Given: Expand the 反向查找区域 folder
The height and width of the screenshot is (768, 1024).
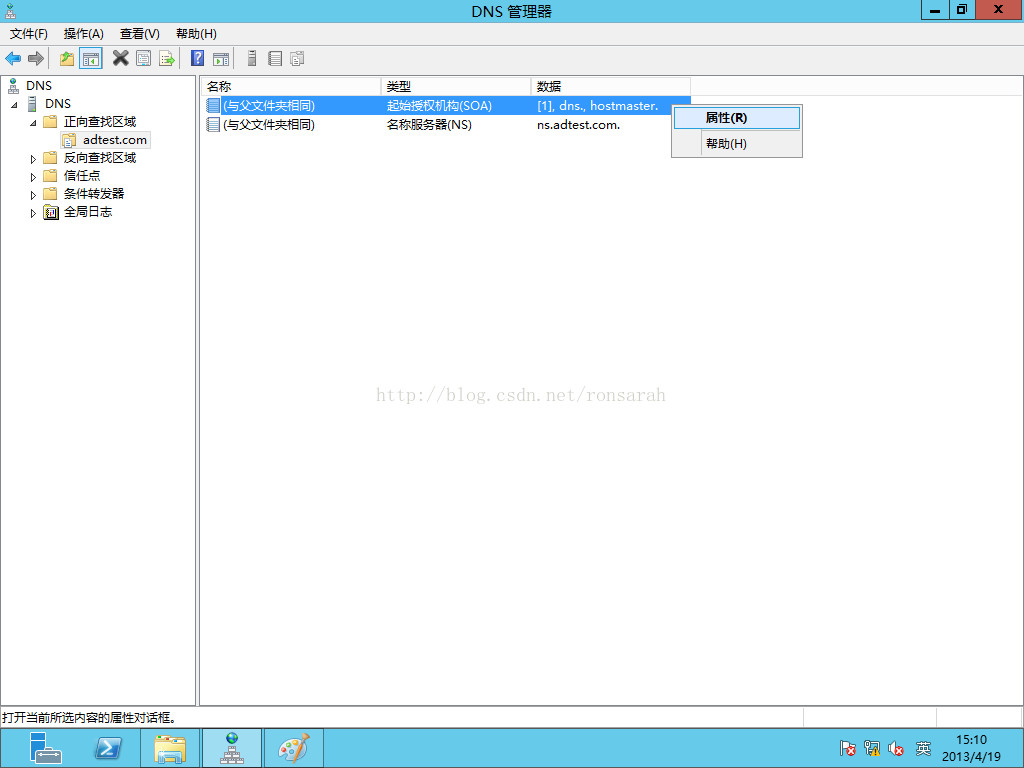Looking at the screenshot, I should tap(33, 159).
